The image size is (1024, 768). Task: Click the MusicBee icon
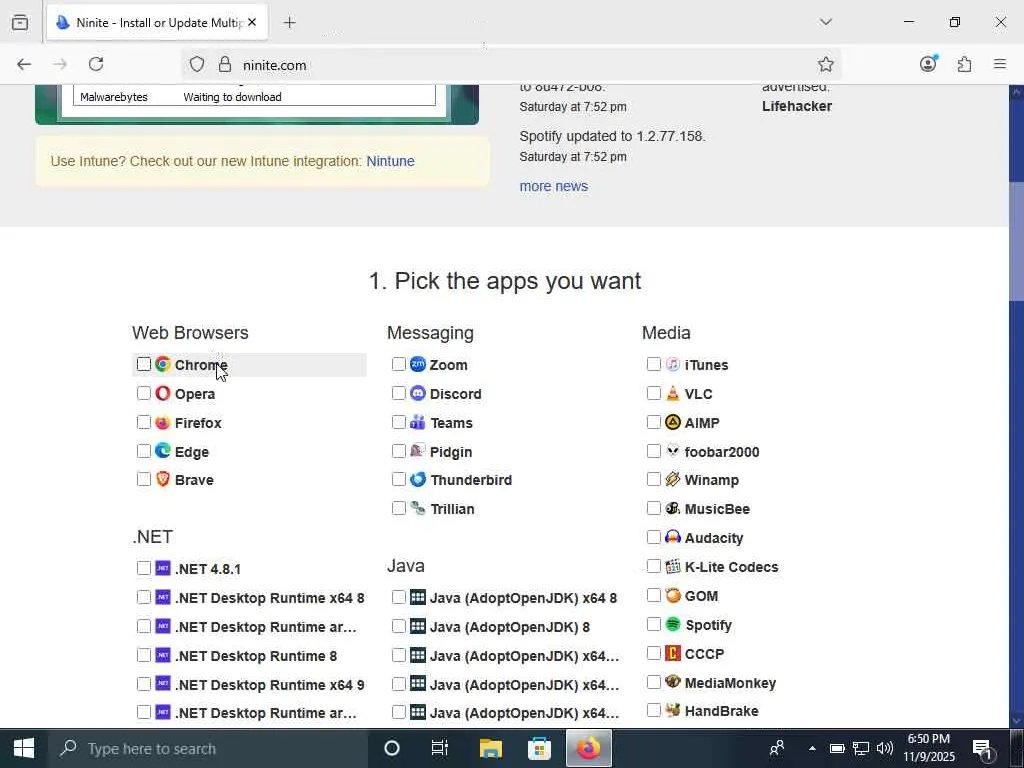673,508
